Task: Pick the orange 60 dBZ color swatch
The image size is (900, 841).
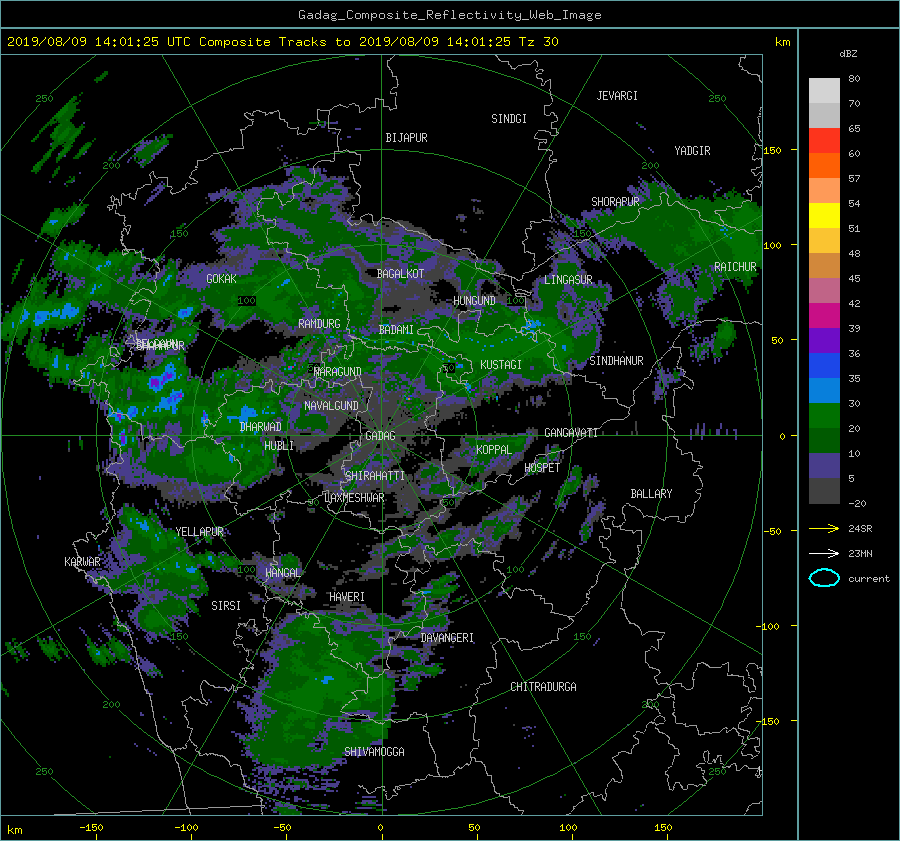Action: point(824,165)
